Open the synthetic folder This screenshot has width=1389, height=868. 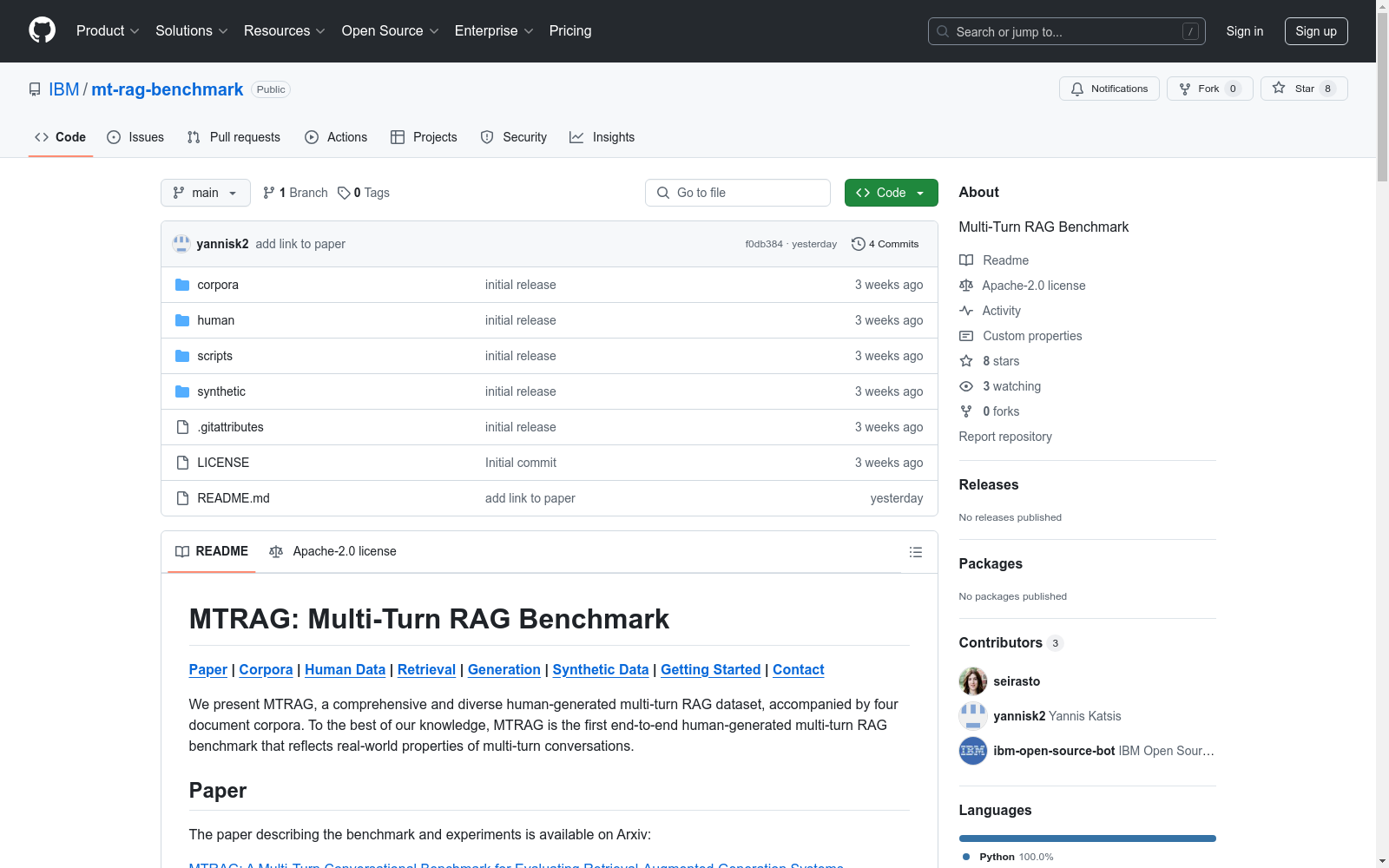point(221,391)
